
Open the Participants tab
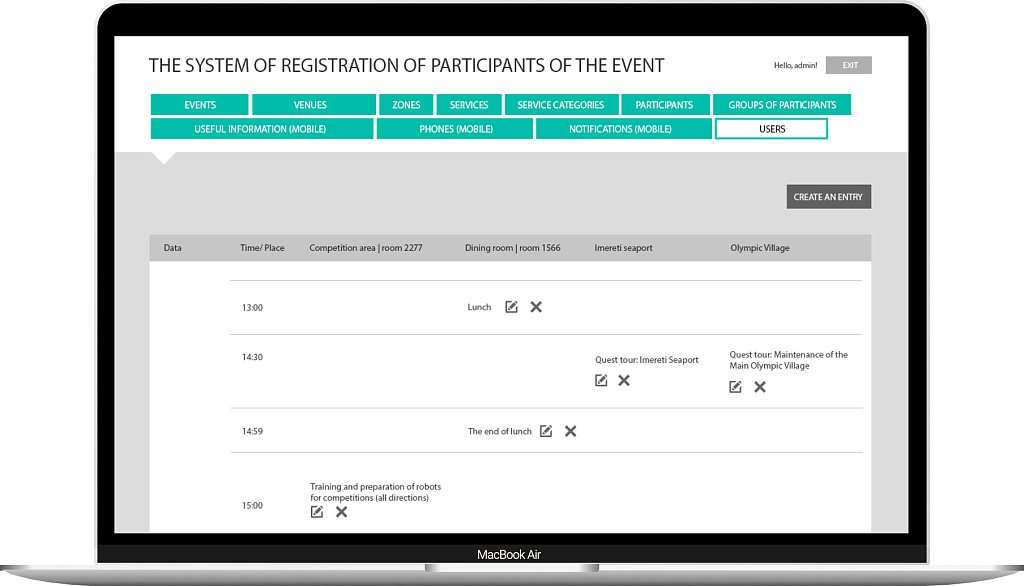coord(665,105)
